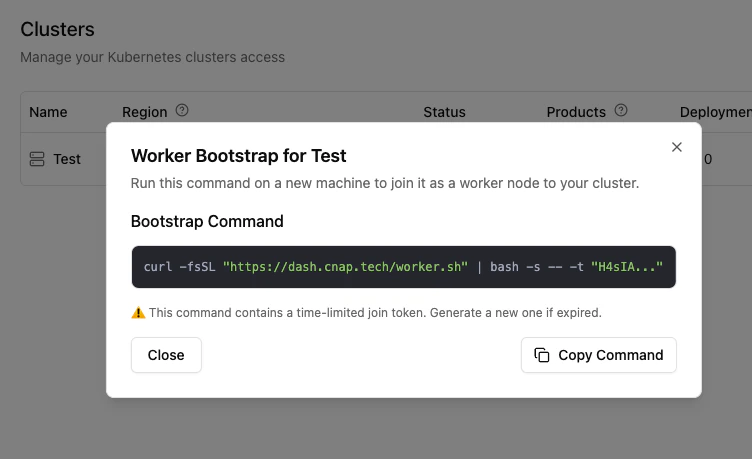Viewport: 752px width, 459px height.
Task: Close the Worker Bootstrap dialog with X
Action: click(676, 147)
